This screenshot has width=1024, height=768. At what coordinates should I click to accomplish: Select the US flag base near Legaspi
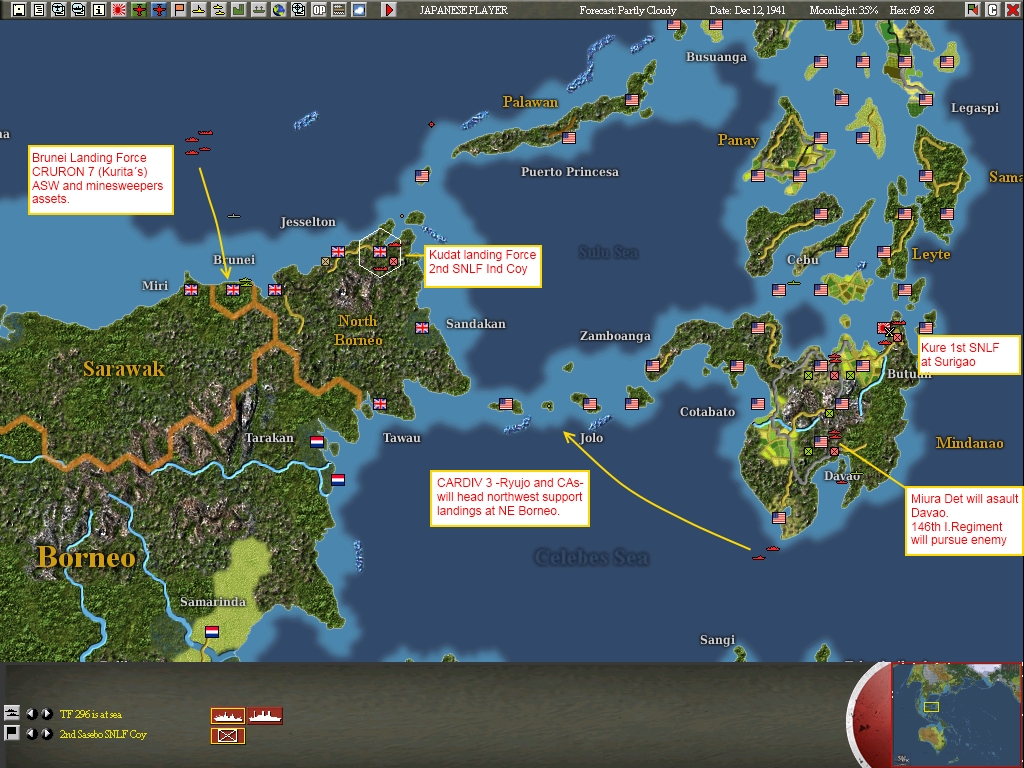(x=926, y=100)
